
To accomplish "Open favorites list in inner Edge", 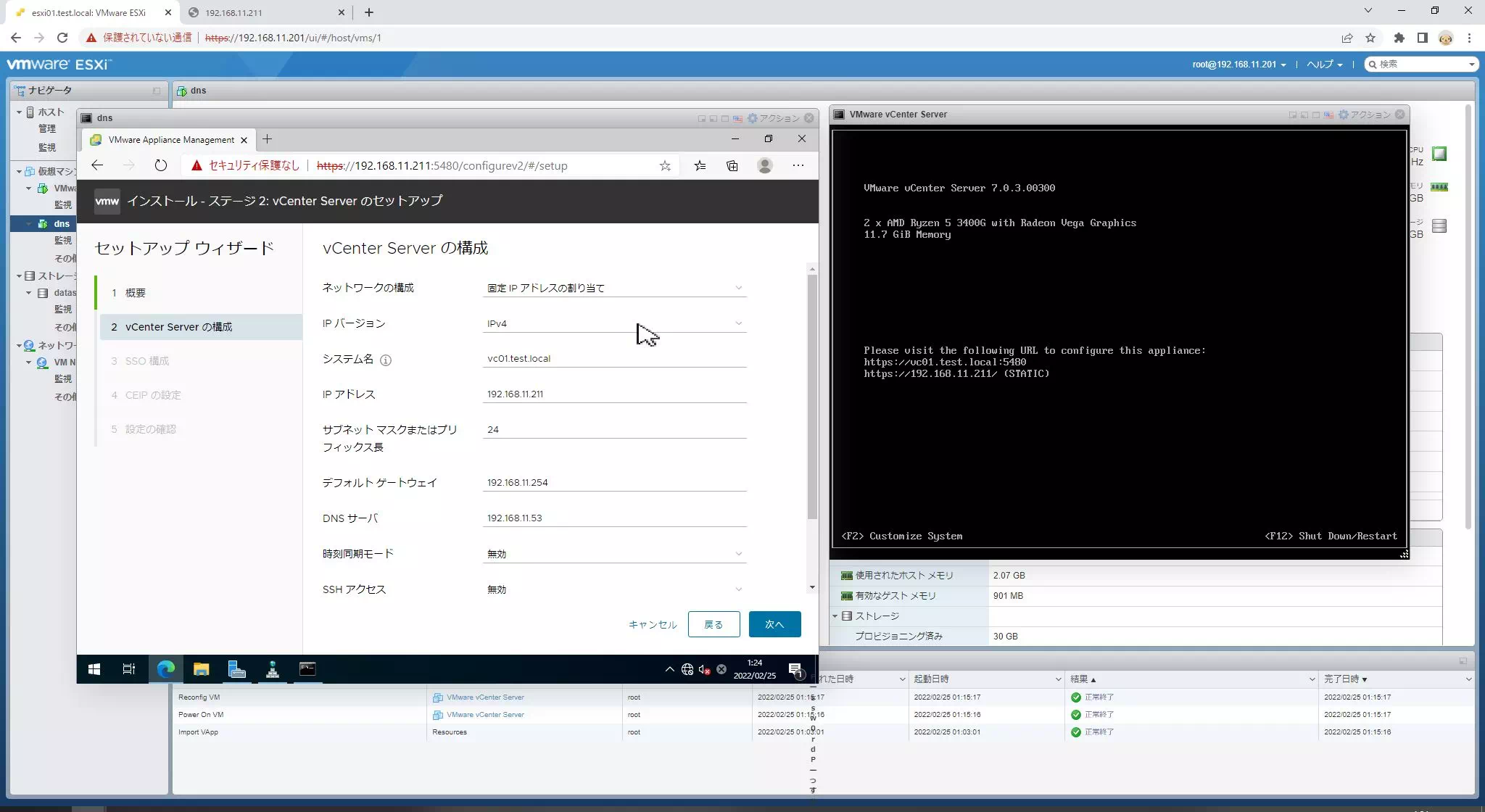I will click(x=700, y=166).
